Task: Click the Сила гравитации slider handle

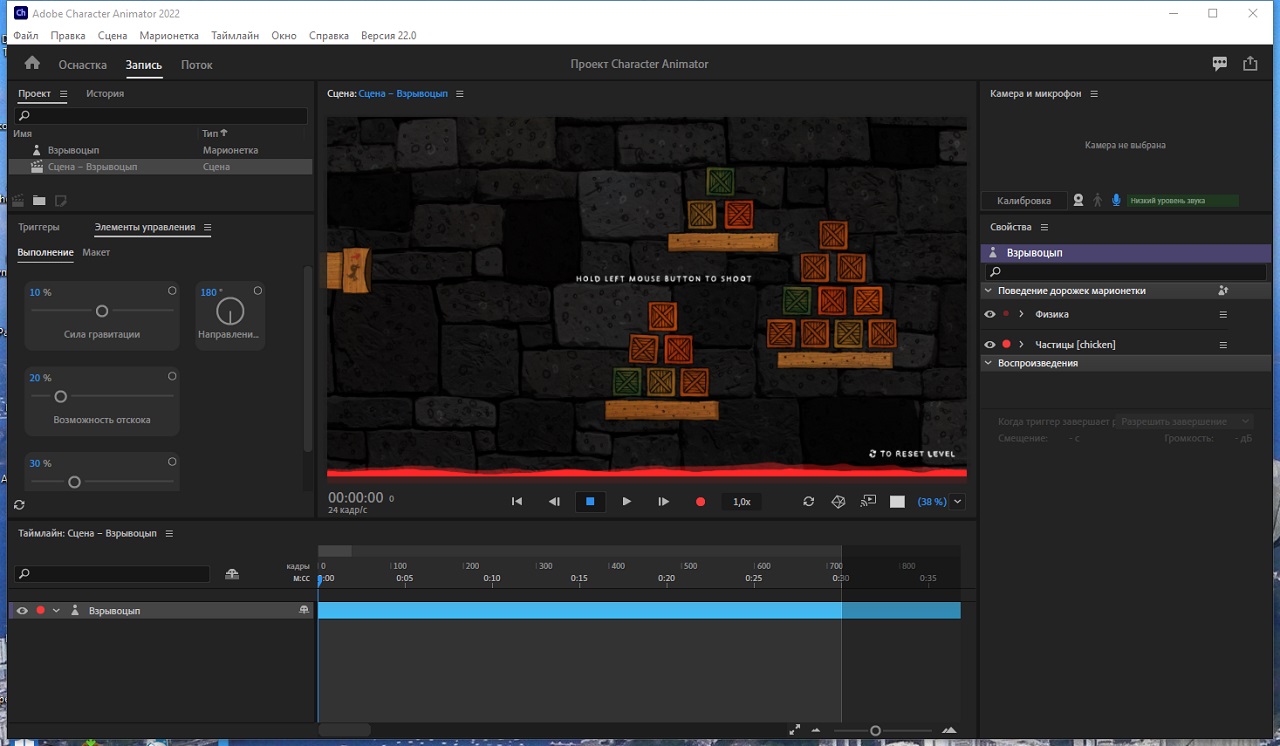Action: [102, 311]
